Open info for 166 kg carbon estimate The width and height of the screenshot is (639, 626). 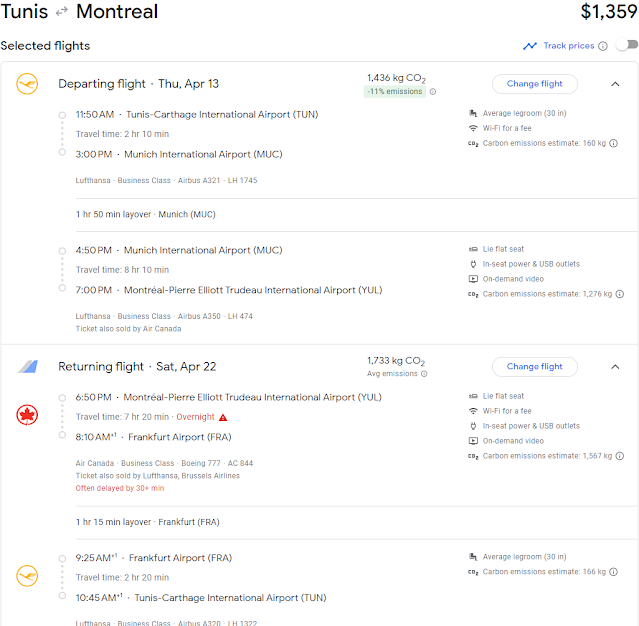tap(613, 572)
